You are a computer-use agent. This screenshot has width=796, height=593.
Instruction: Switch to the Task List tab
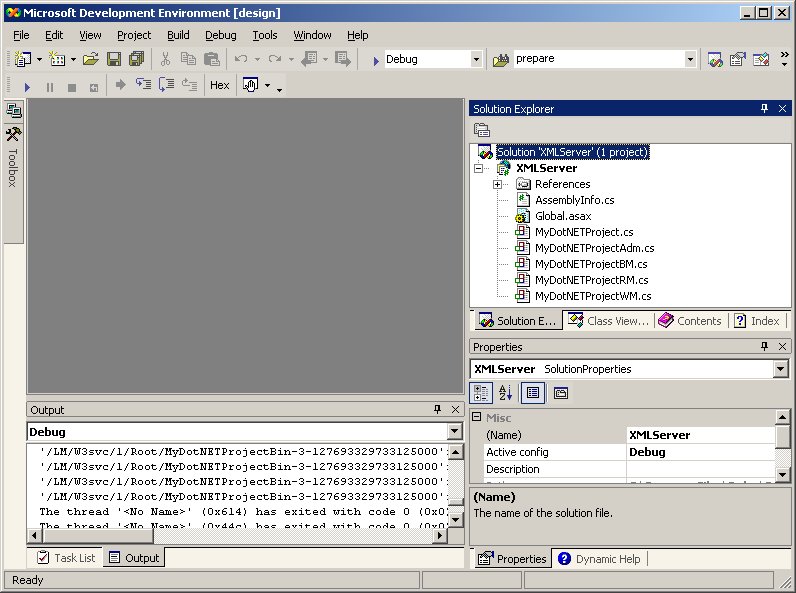[x=66, y=558]
